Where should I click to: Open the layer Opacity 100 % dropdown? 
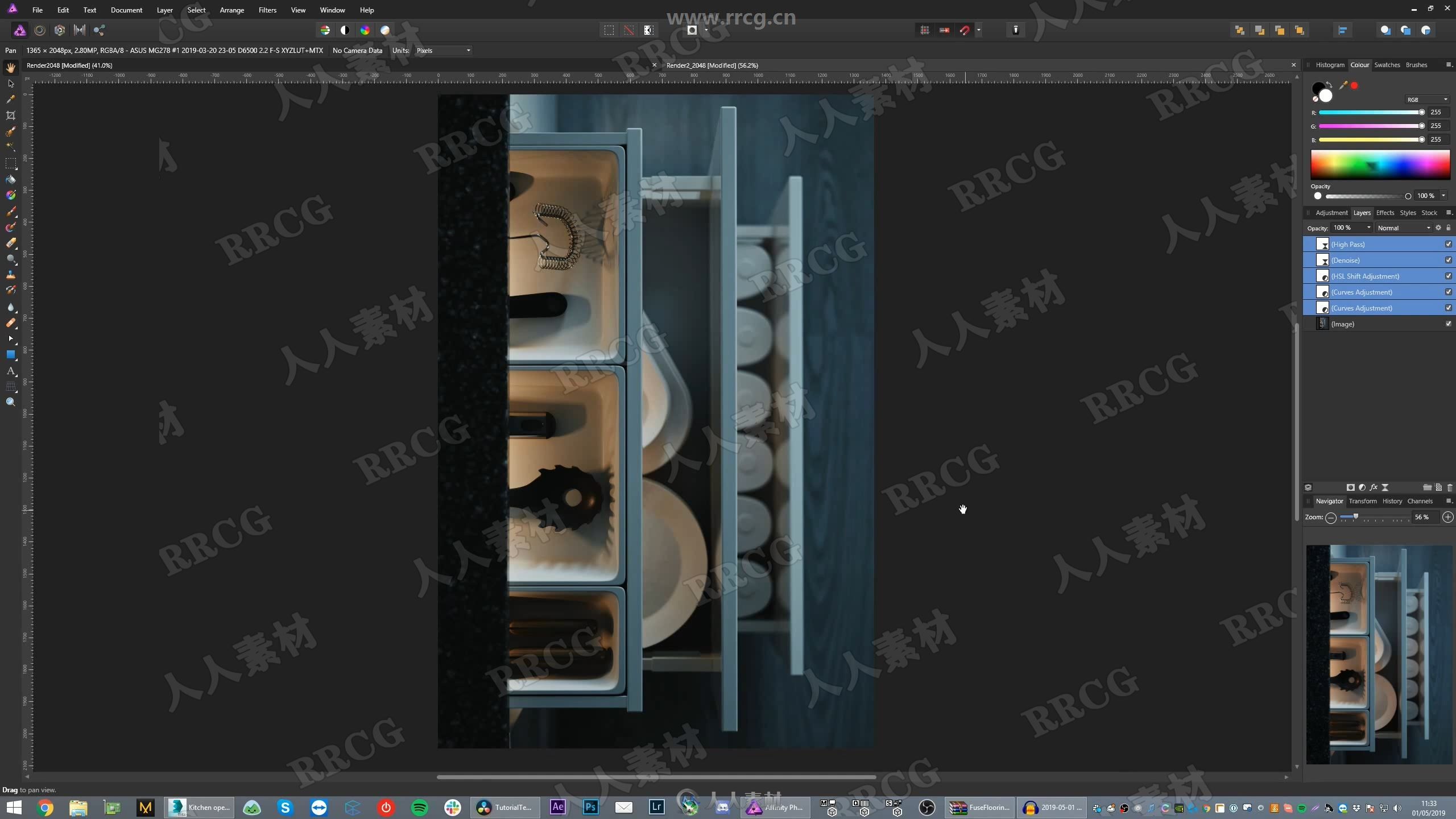(1352, 228)
